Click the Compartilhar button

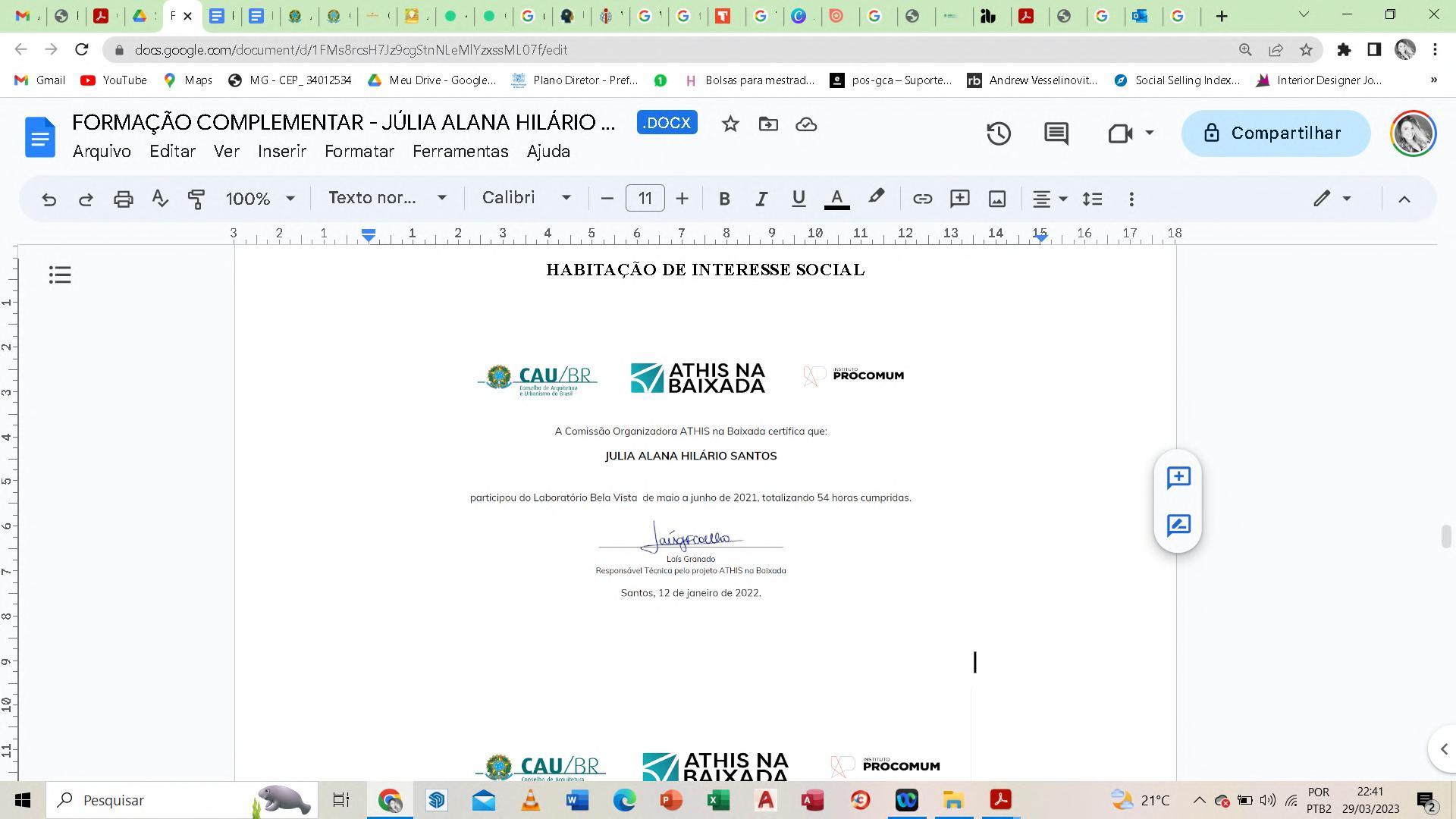1276,133
